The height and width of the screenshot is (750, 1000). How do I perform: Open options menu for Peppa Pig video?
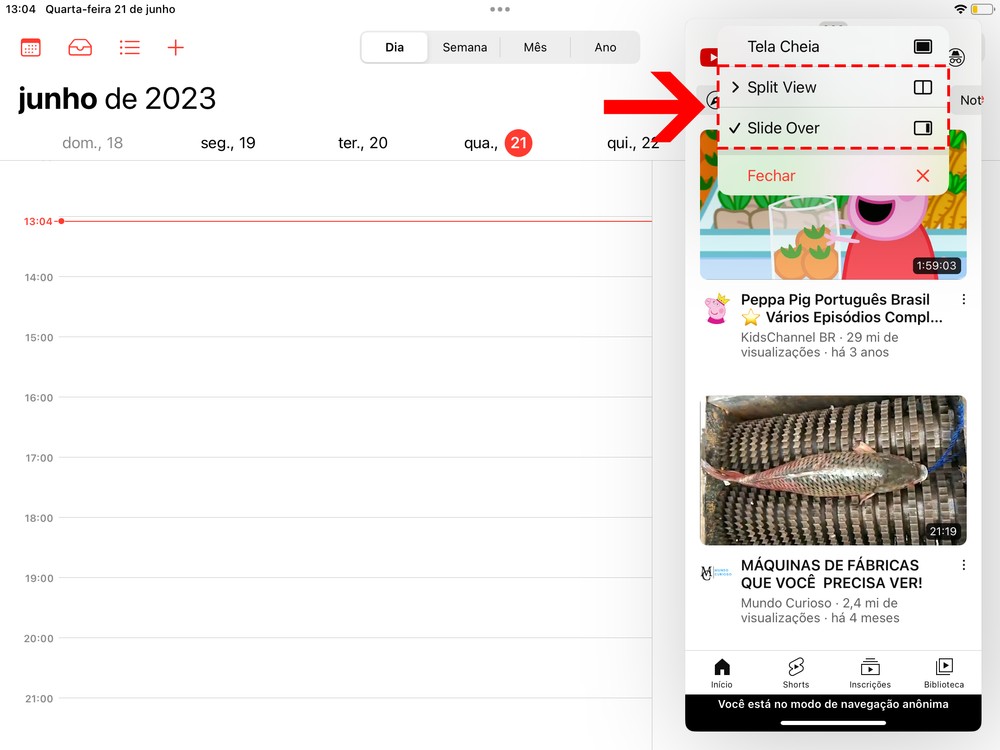coord(964,300)
